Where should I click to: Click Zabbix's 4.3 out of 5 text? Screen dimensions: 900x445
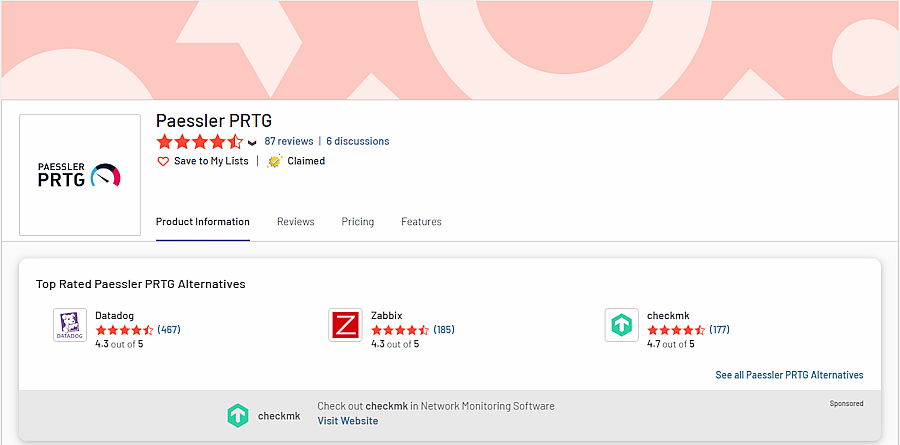tap(395, 344)
